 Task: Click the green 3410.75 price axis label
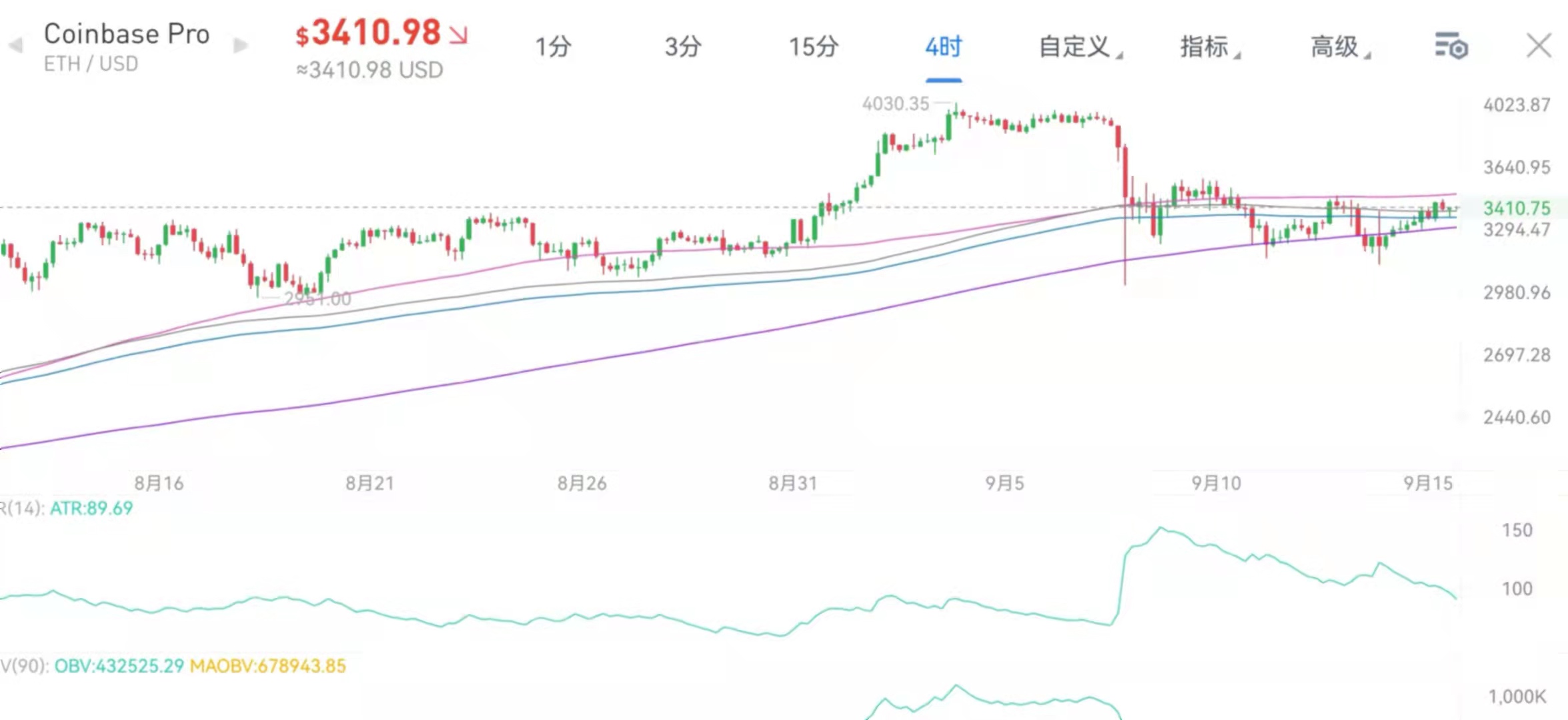[1516, 208]
